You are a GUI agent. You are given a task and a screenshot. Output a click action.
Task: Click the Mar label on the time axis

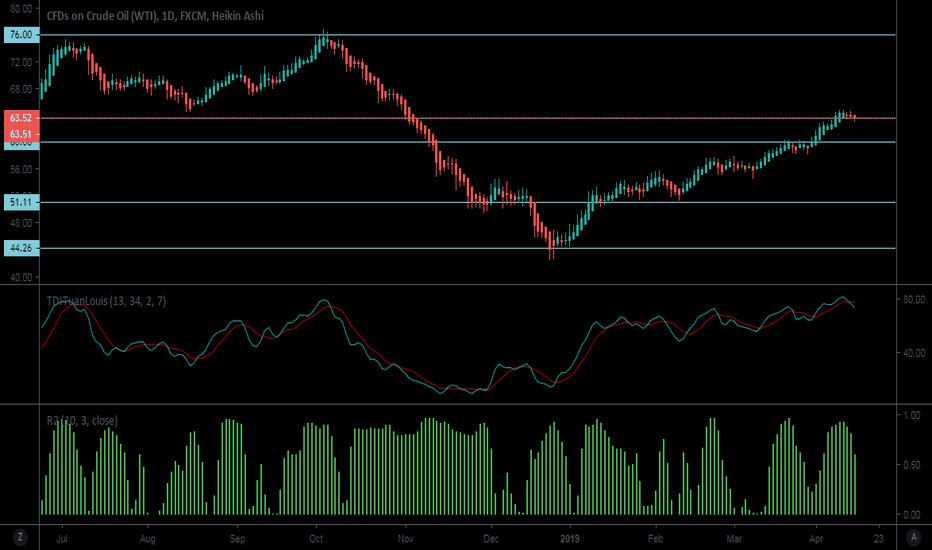(x=734, y=539)
